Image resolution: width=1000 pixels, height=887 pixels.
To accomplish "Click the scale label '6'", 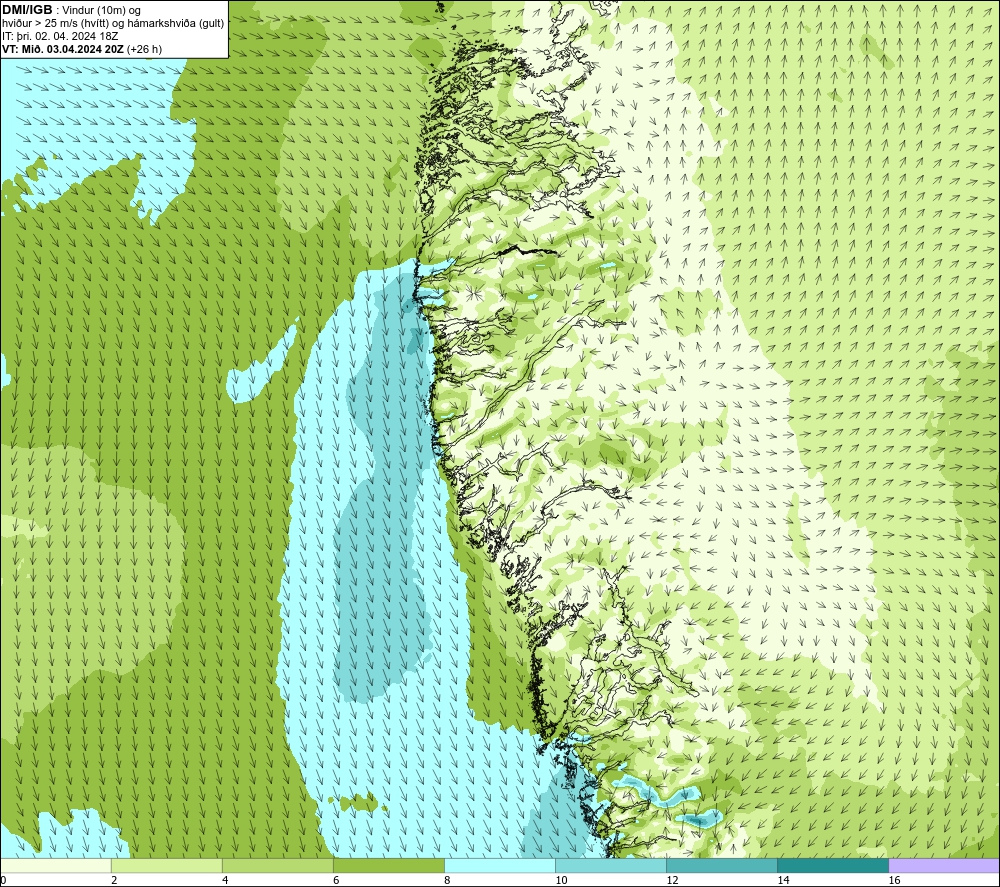I will [336, 881].
